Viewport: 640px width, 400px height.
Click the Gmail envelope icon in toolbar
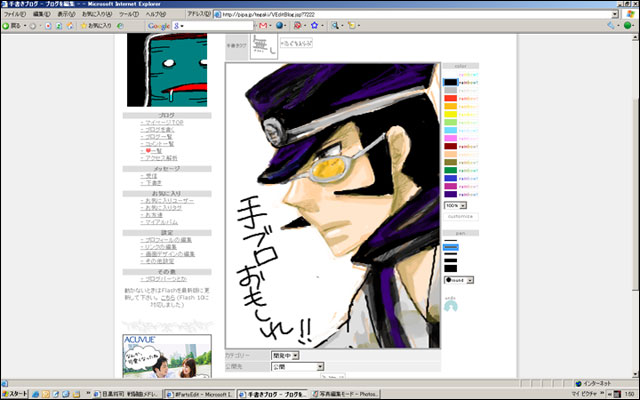coord(263,26)
